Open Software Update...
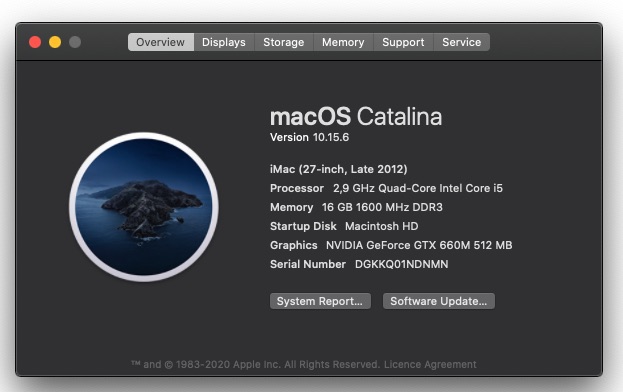Image resolution: width=623 pixels, height=392 pixels. click(439, 301)
